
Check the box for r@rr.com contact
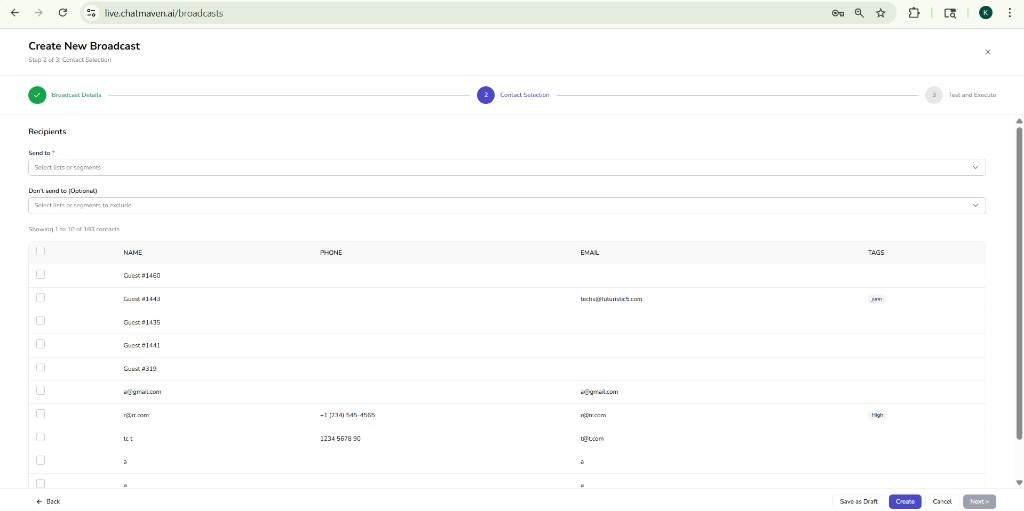40,414
